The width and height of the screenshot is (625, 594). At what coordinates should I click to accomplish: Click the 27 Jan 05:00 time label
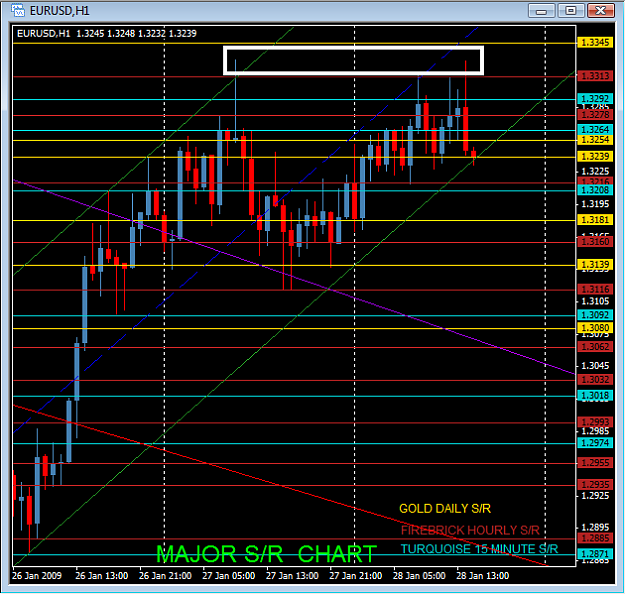[x=228, y=576]
